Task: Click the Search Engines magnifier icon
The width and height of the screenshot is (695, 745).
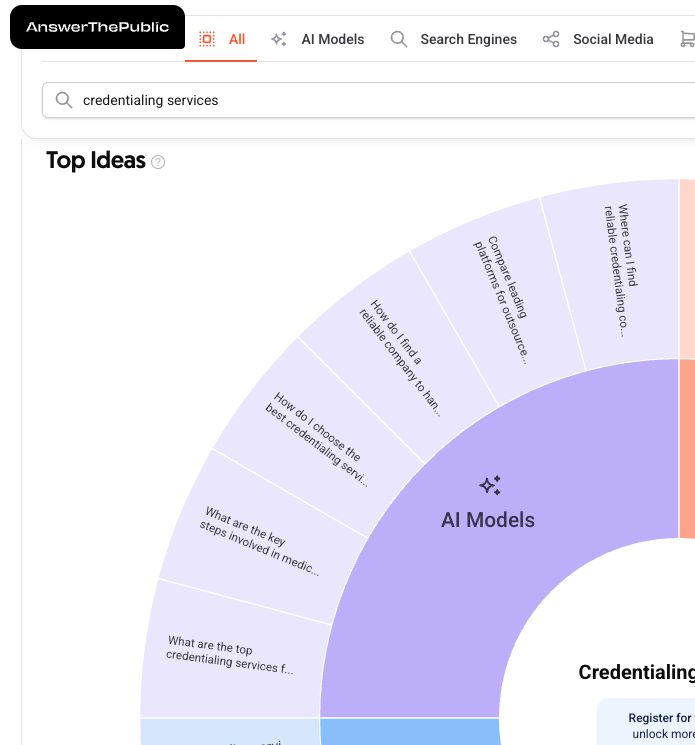Action: [399, 39]
